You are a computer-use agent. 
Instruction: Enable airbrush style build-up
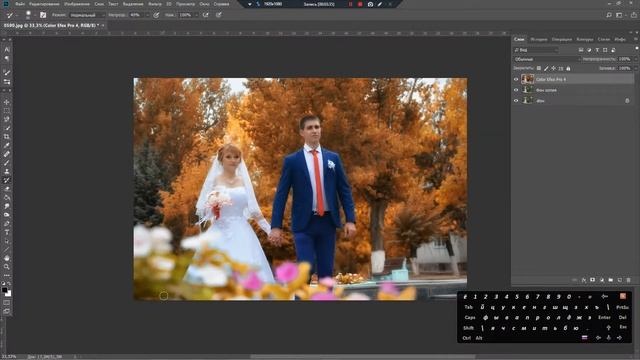click(205, 15)
